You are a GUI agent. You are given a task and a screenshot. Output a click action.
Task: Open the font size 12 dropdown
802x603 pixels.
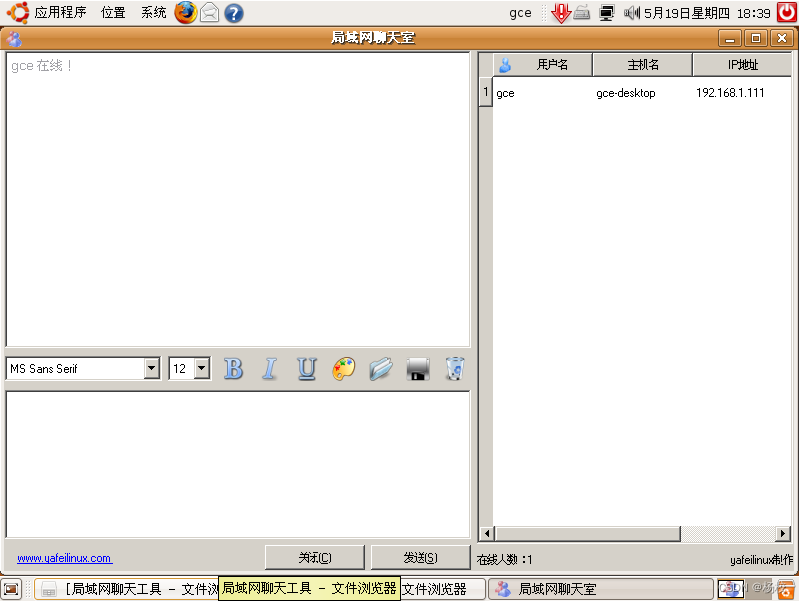click(x=190, y=368)
